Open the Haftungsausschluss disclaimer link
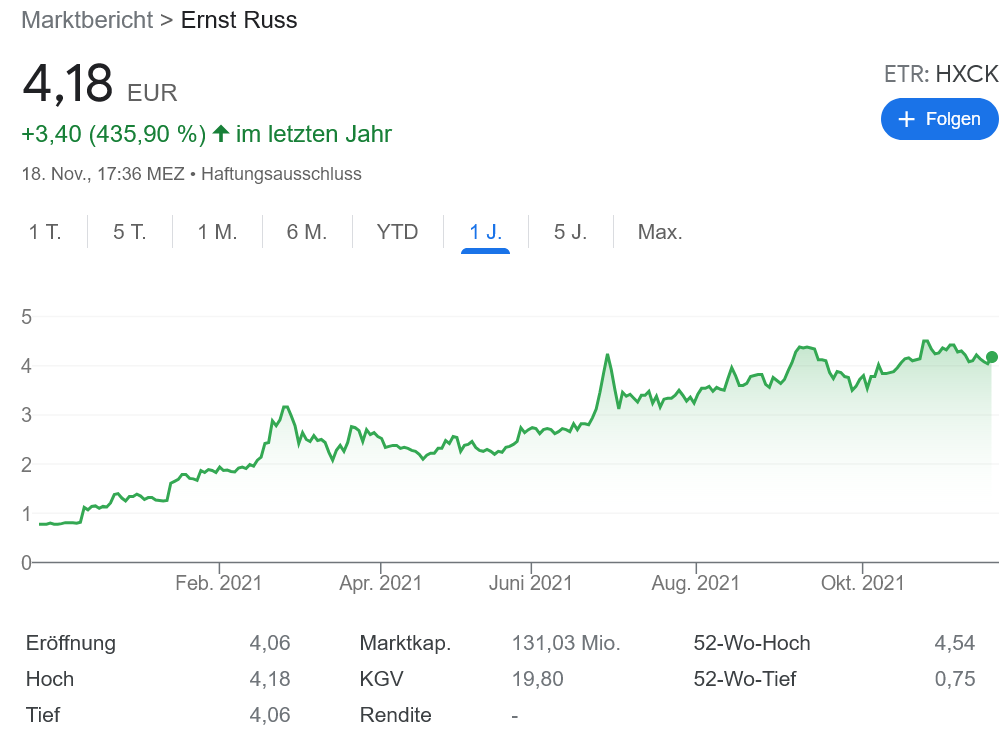Viewport: 1006px width, 738px height. pos(281,173)
